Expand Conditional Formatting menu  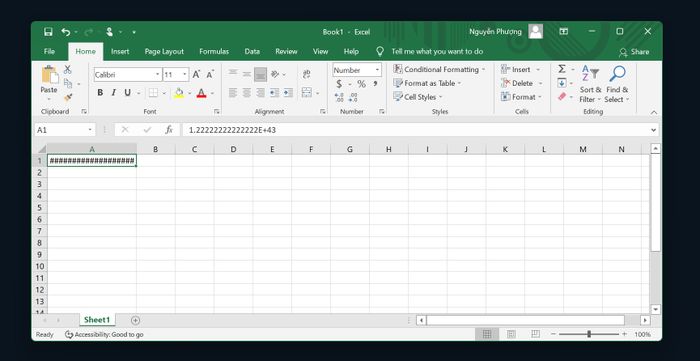[439, 70]
